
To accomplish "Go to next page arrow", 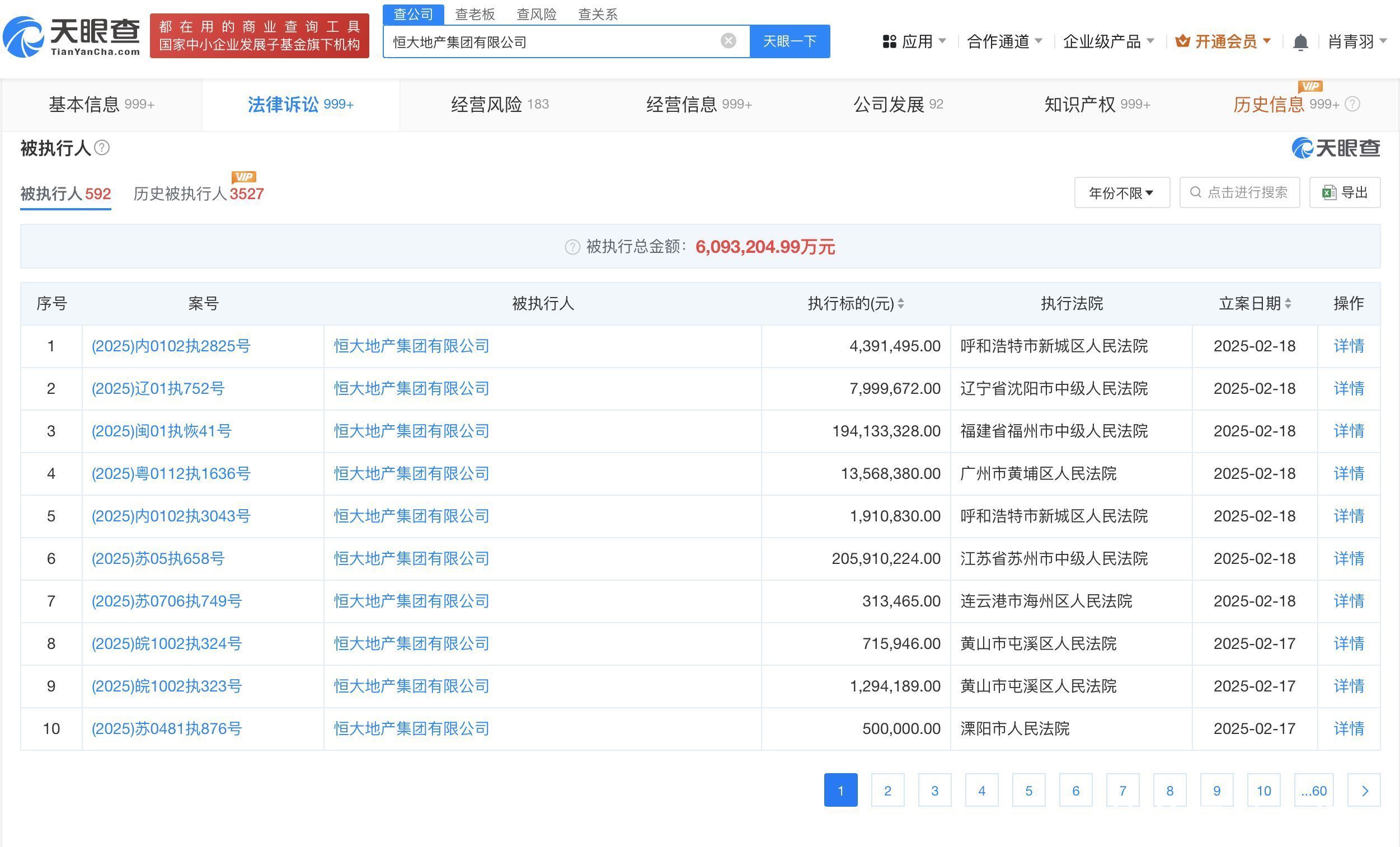I will (x=1364, y=790).
